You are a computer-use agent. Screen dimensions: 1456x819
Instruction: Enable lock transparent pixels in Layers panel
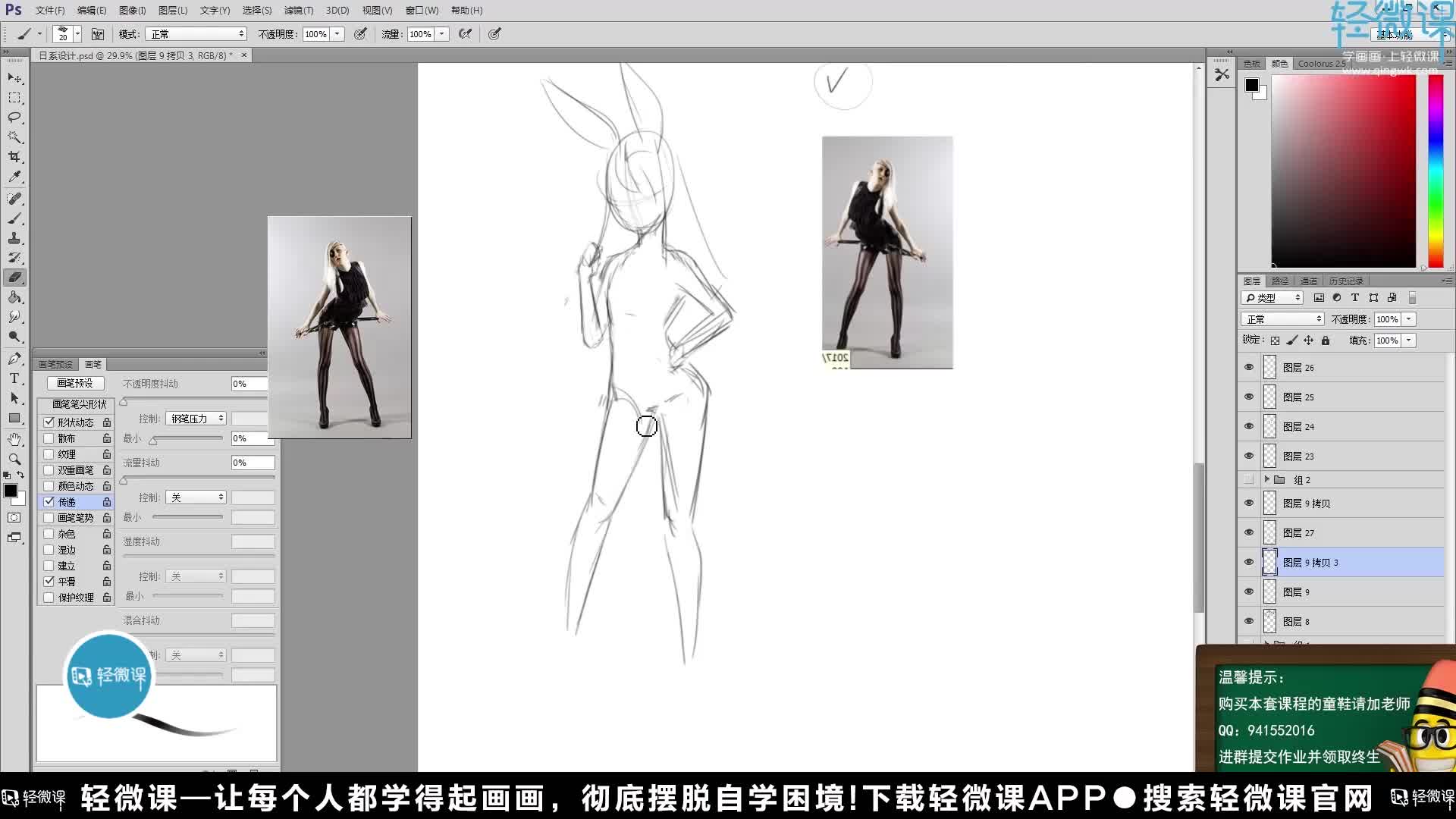point(1275,340)
